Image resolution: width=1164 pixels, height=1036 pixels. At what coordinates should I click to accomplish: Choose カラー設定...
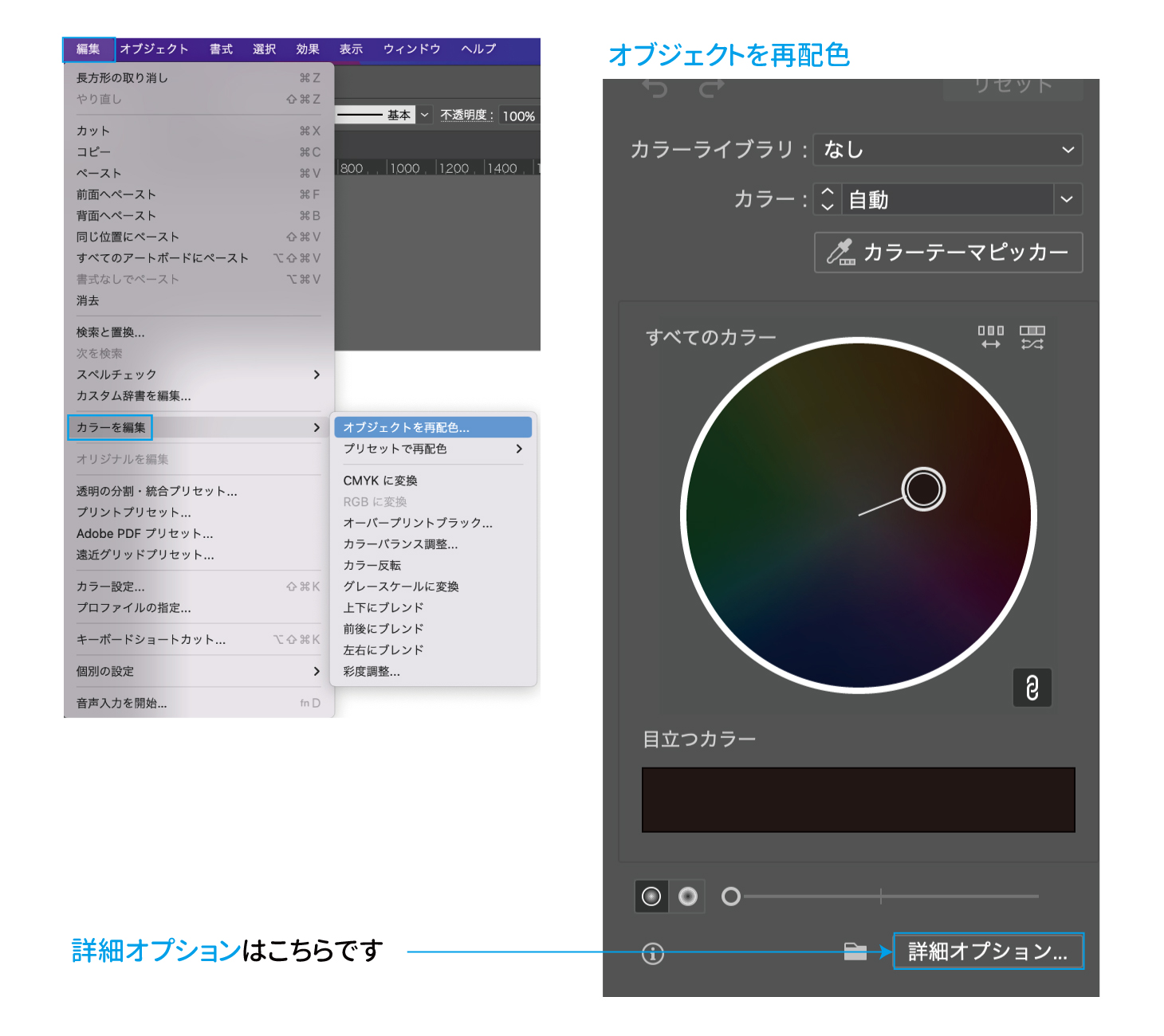(199, 587)
